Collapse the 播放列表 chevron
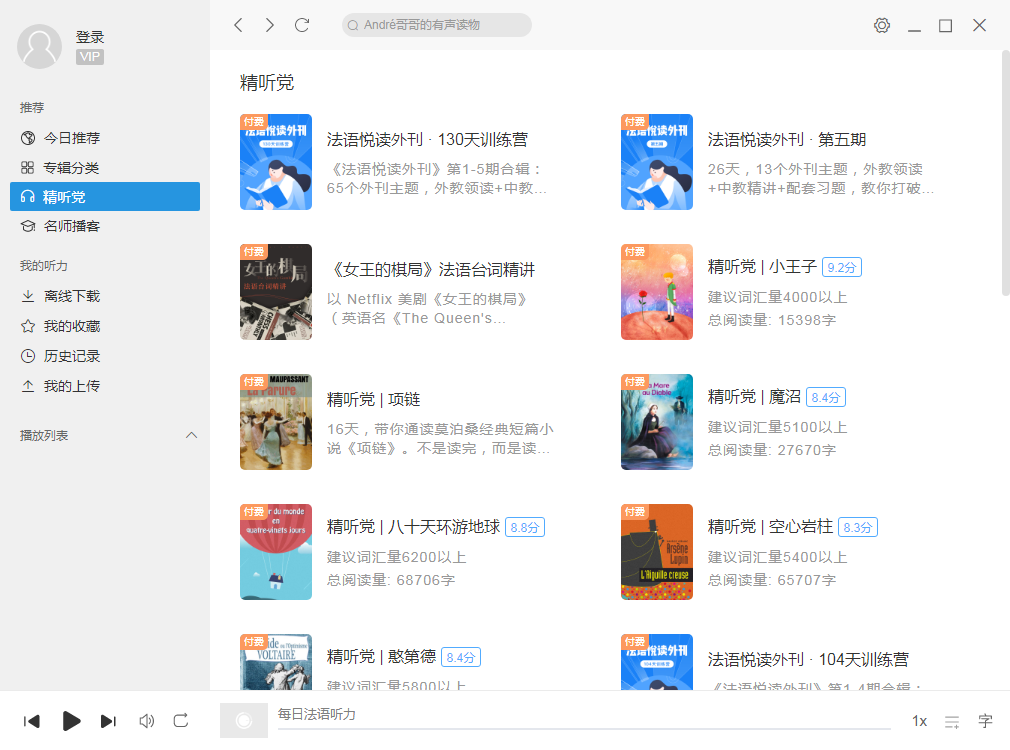This screenshot has height=750, width=1010. (x=191, y=436)
